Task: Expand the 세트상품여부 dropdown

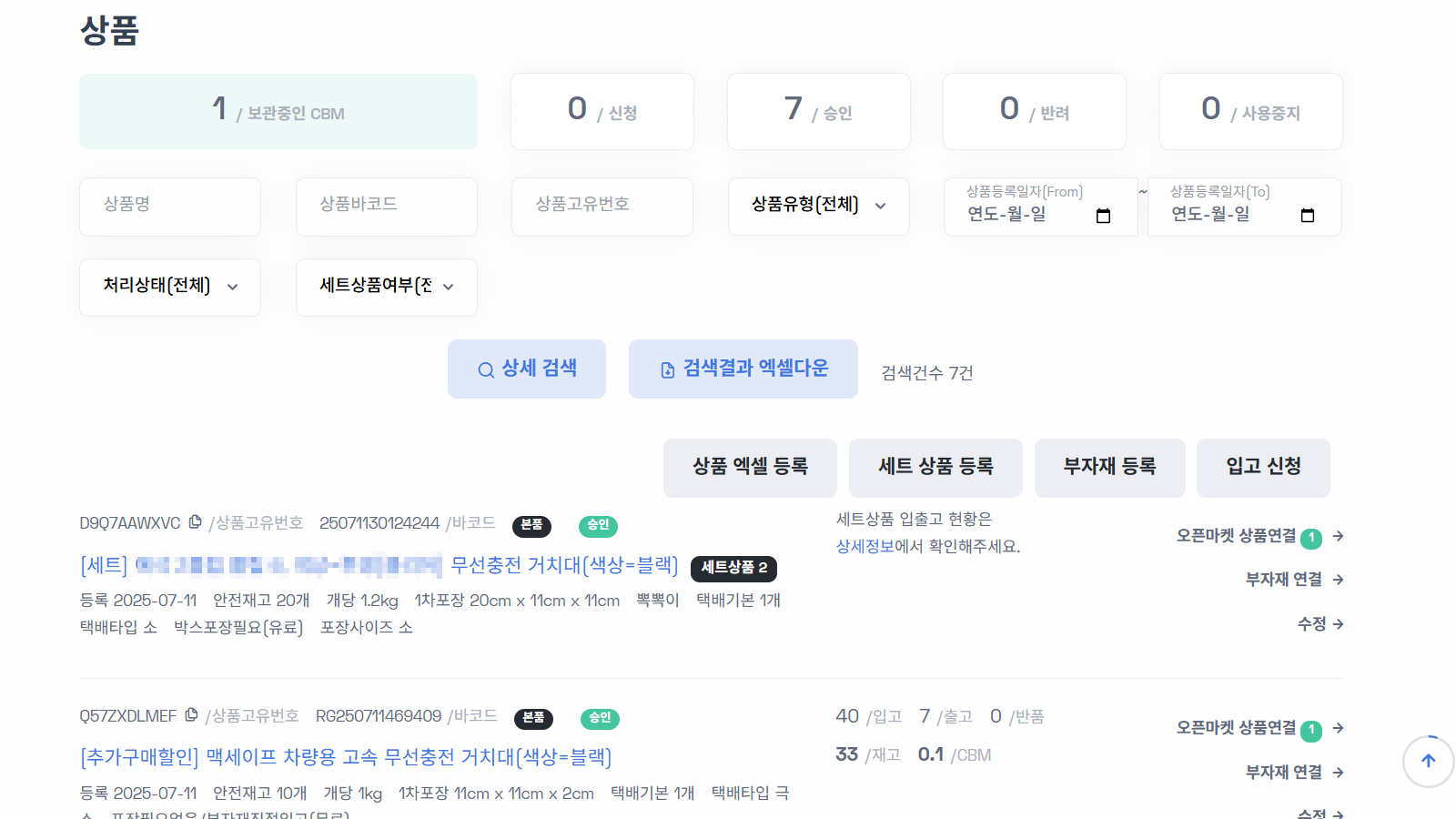Action: click(386, 287)
